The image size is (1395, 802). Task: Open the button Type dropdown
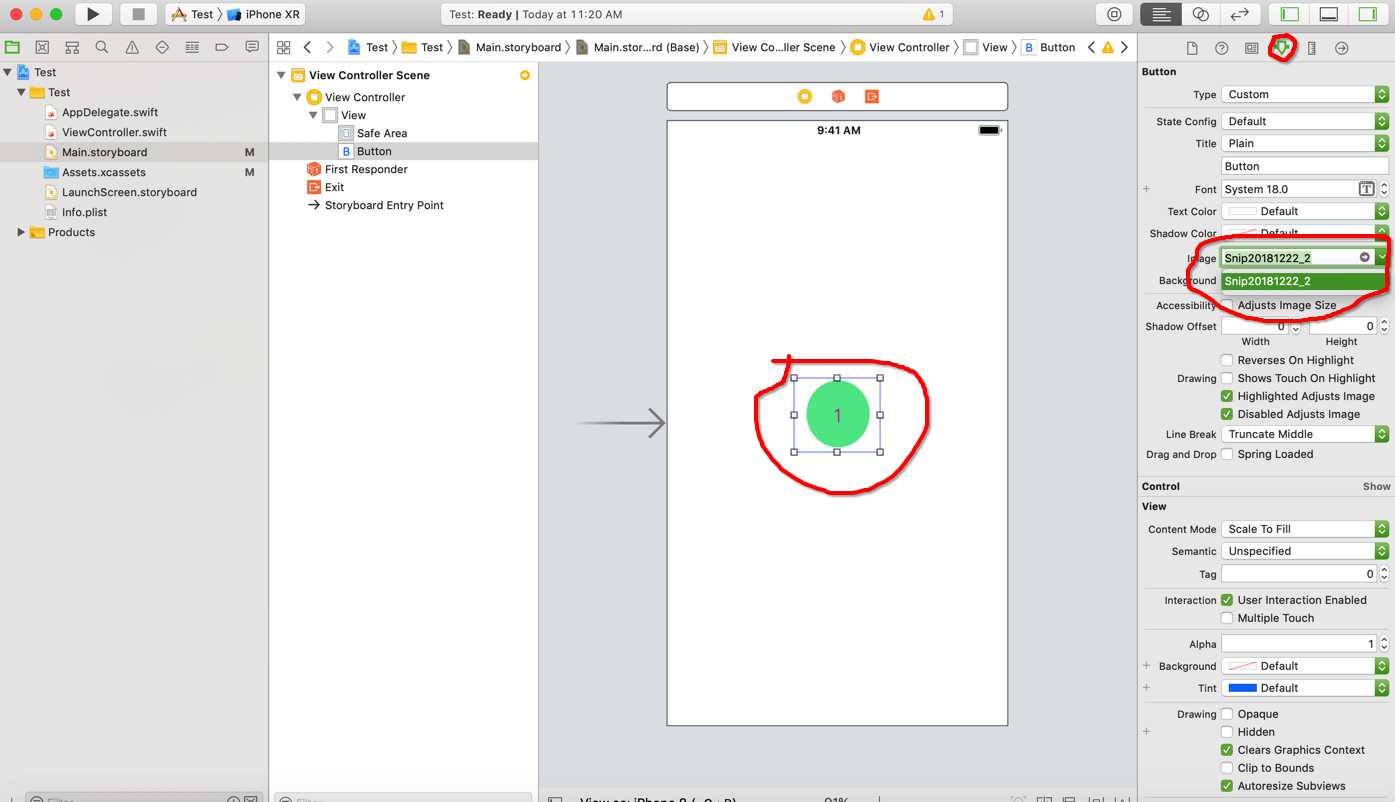[x=1305, y=94]
